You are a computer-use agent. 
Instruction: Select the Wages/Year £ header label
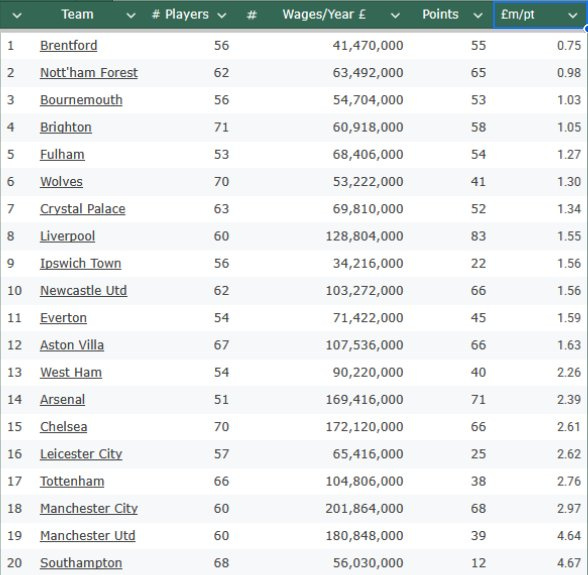(x=324, y=14)
